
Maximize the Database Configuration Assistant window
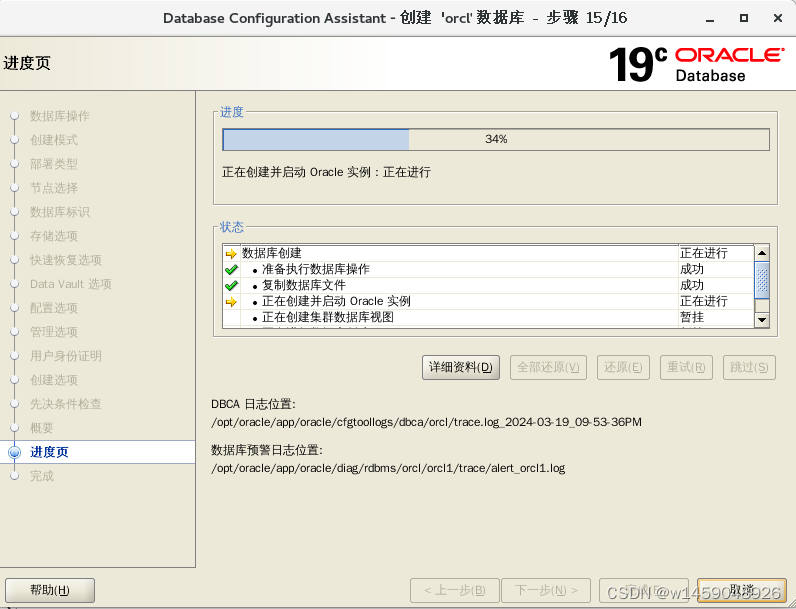744,18
